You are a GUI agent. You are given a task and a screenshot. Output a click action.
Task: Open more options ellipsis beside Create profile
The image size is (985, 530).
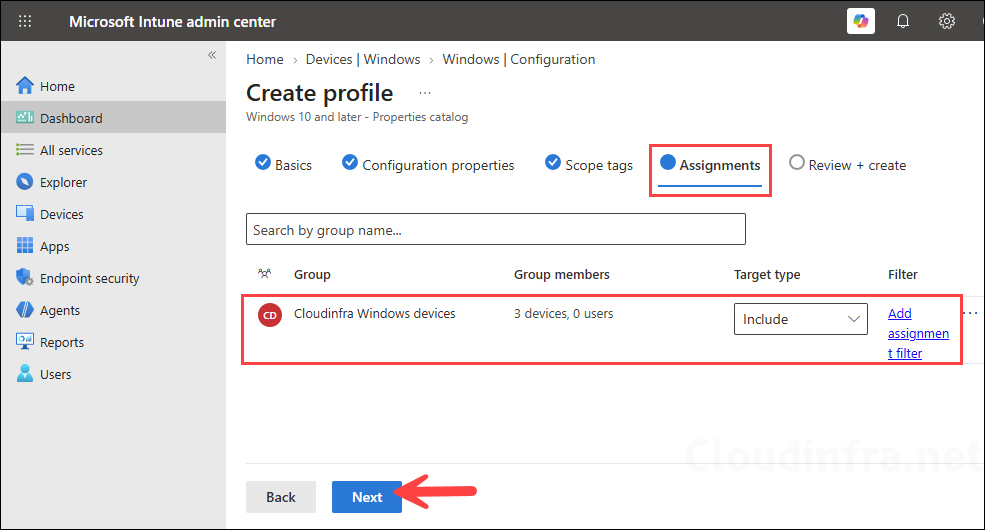click(x=425, y=93)
